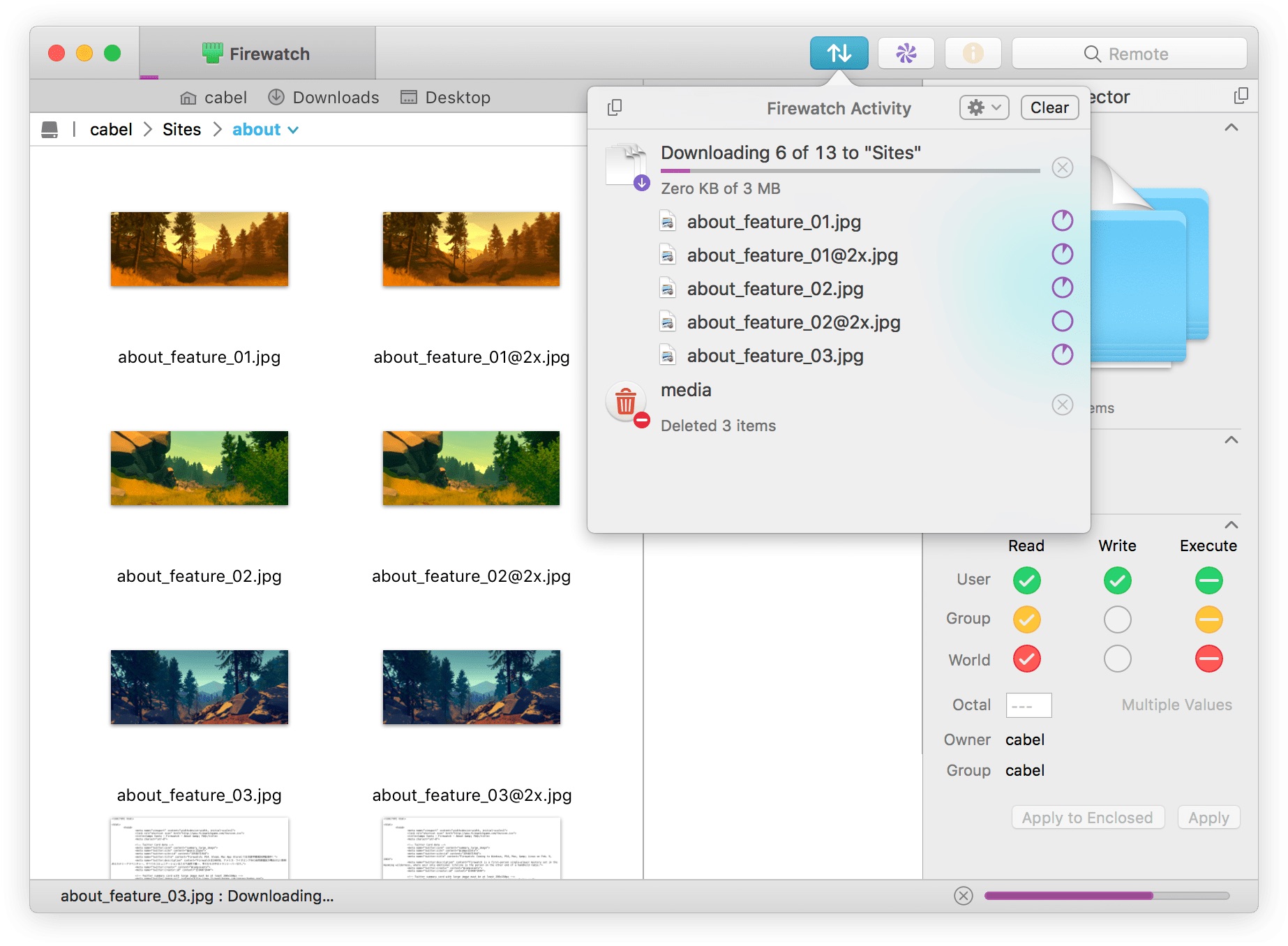Toggle World Execute permission
1288x946 pixels.
[1208, 659]
